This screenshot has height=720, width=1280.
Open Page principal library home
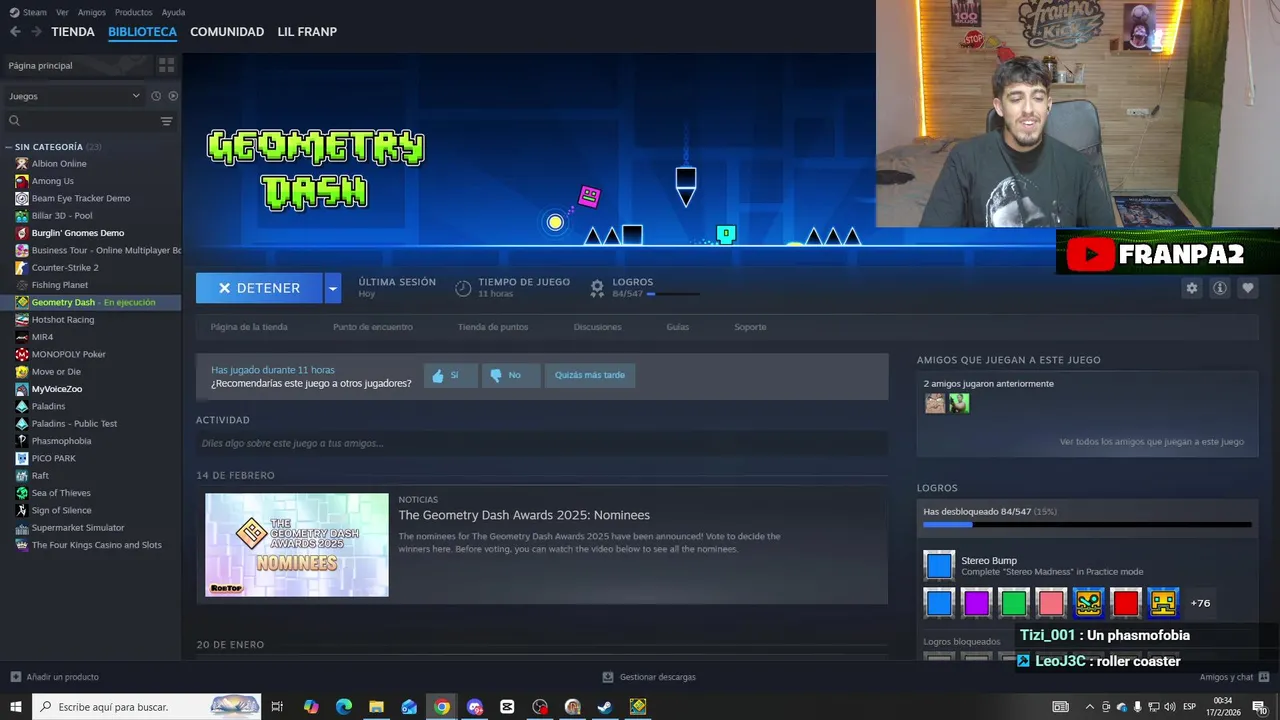[x=41, y=65]
